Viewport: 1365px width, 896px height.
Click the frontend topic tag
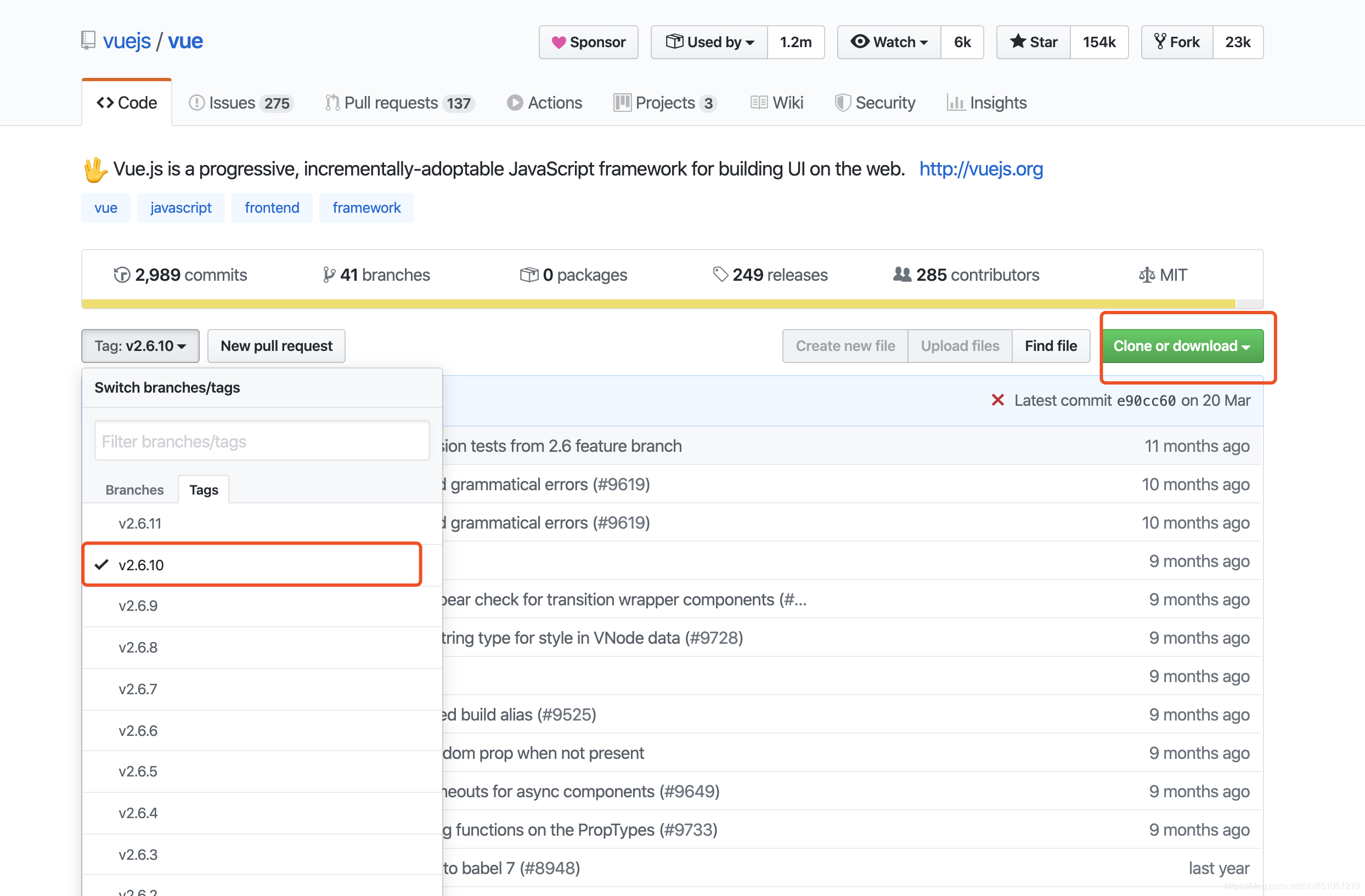(x=272, y=207)
